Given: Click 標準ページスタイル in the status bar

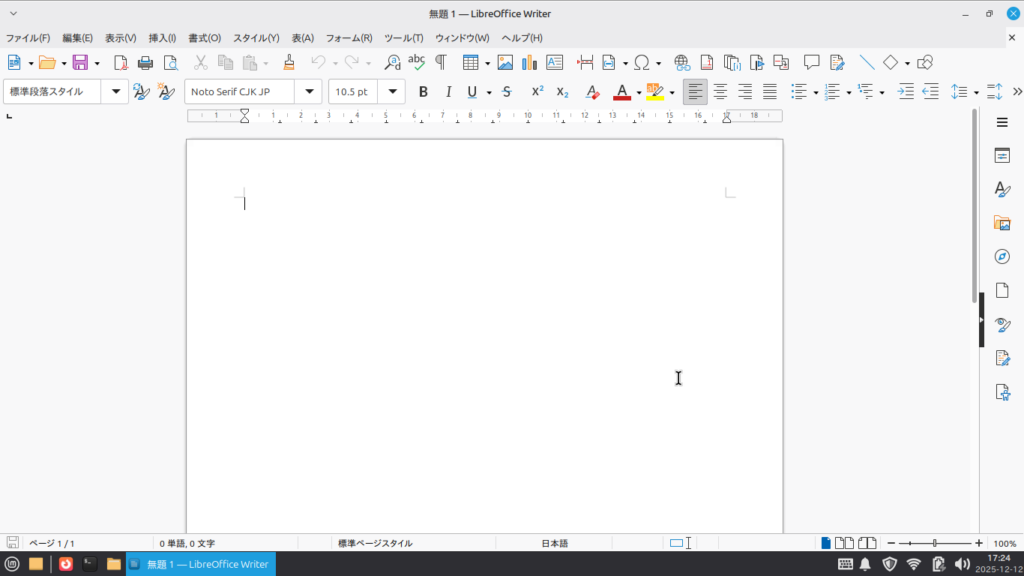Looking at the screenshot, I should [x=374, y=544].
